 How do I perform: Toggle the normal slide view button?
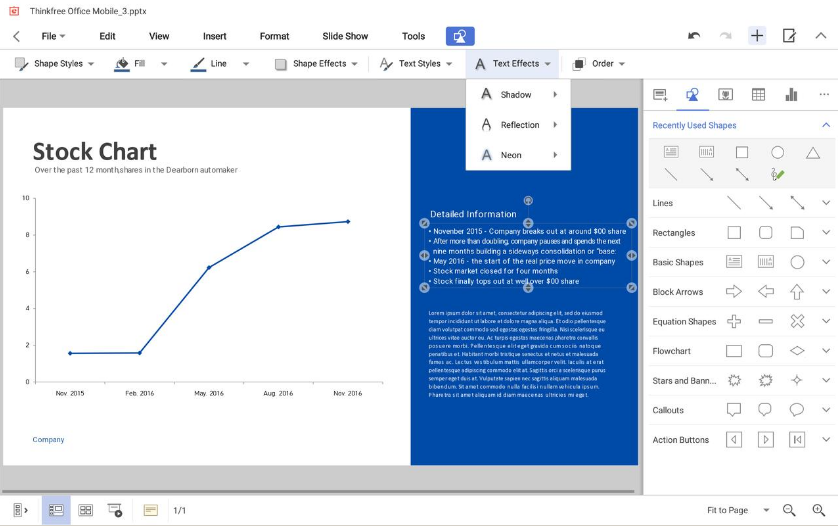coord(56,510)
